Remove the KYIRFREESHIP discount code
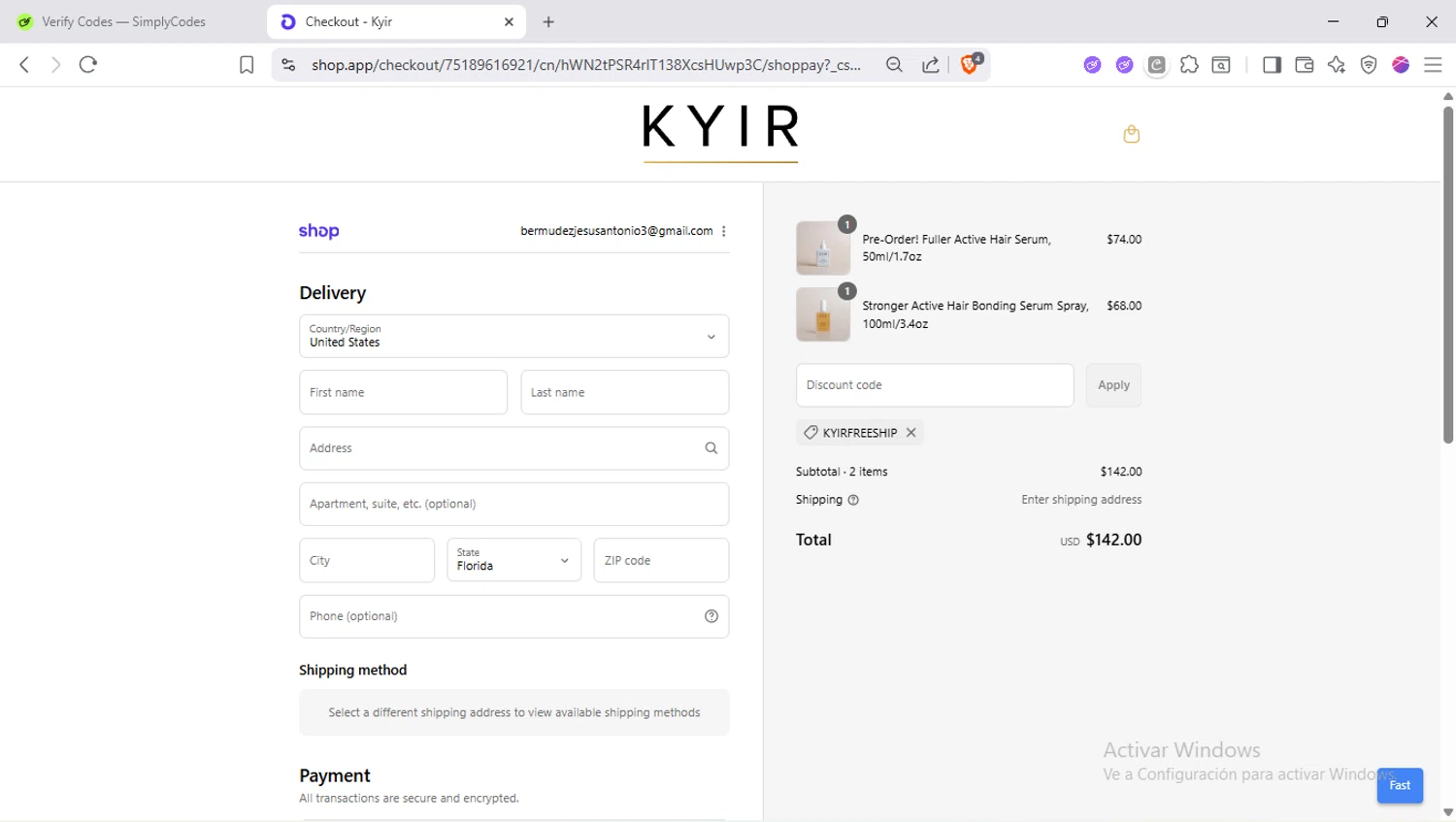This screenshot has width=1456, height=822. 911,433
